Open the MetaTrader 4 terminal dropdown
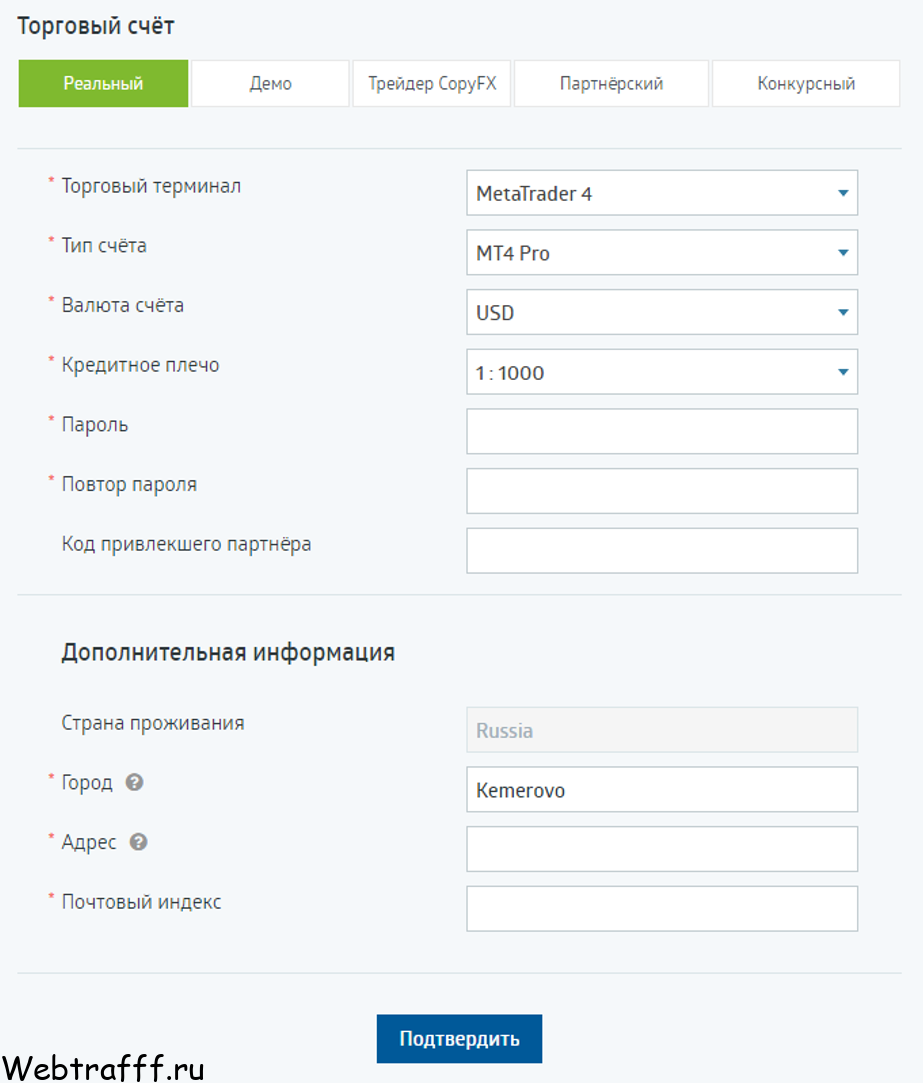This screenshot has height=1083, width=923. pos(662,193)
